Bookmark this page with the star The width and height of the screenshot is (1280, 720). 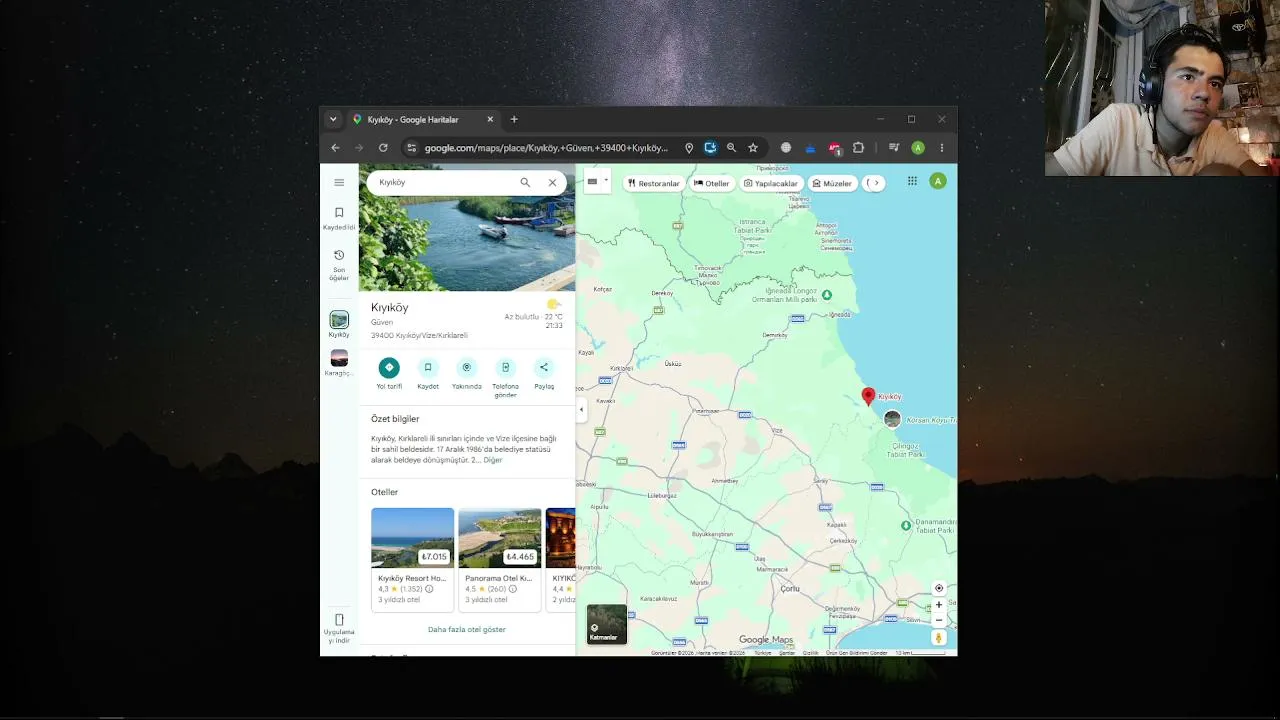pyautogui.click(x=753, y=148)
